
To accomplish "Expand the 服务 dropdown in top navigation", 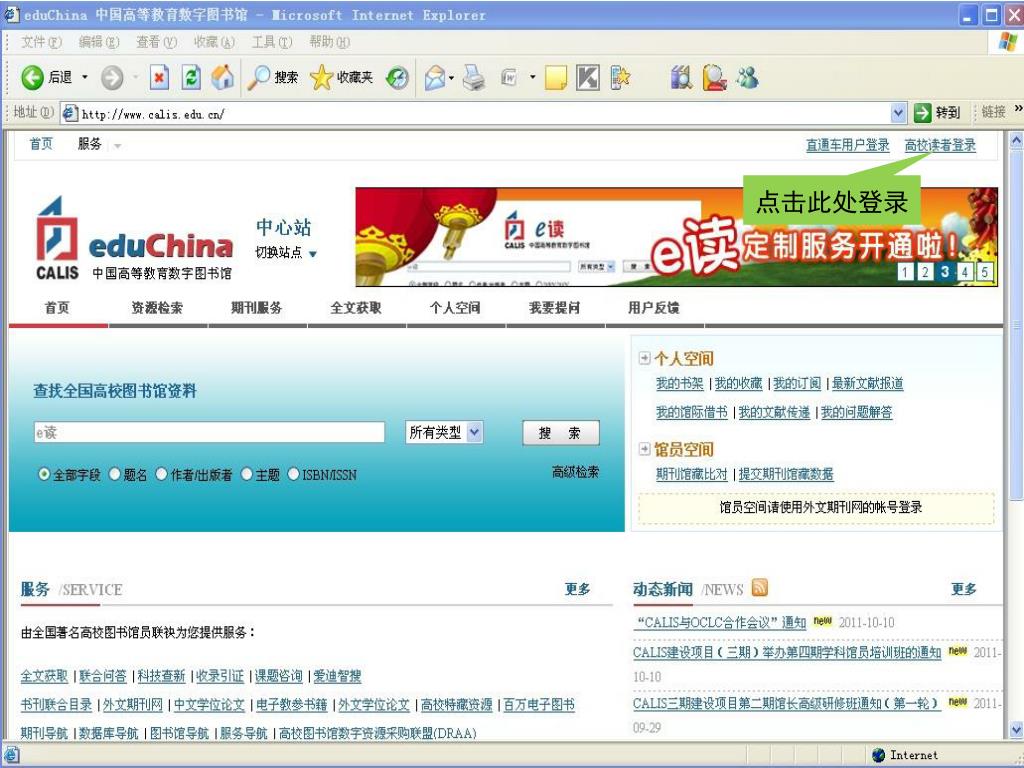I will coord(118,146).
